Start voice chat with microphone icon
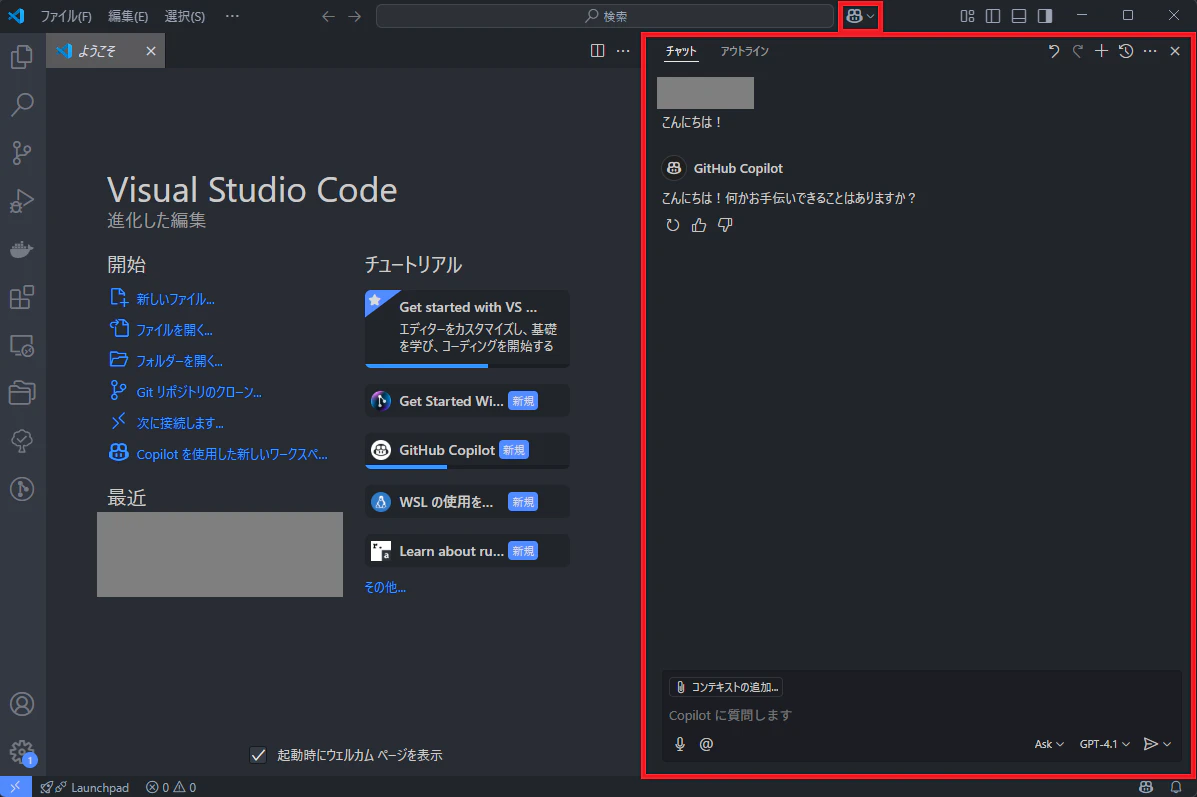 pyautogui.click(x=679, y=744)
